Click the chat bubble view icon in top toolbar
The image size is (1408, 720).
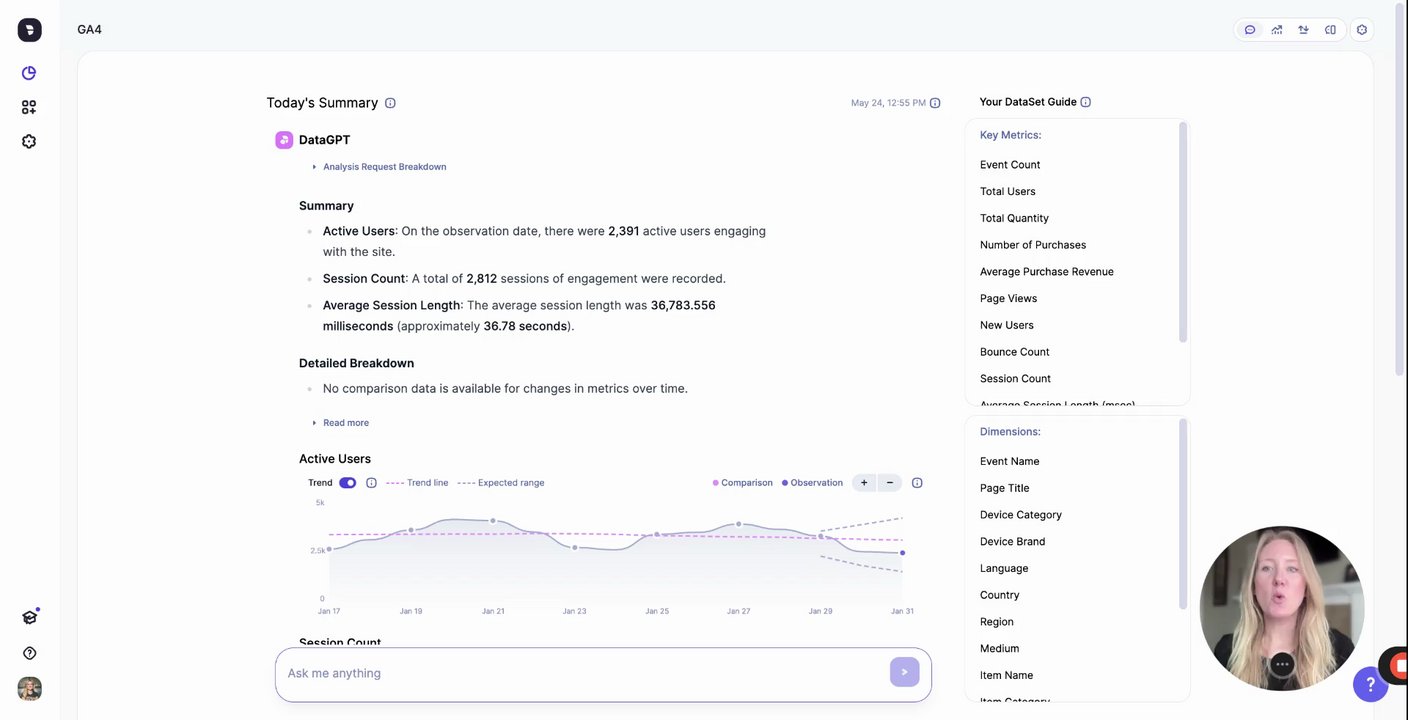1250,30
